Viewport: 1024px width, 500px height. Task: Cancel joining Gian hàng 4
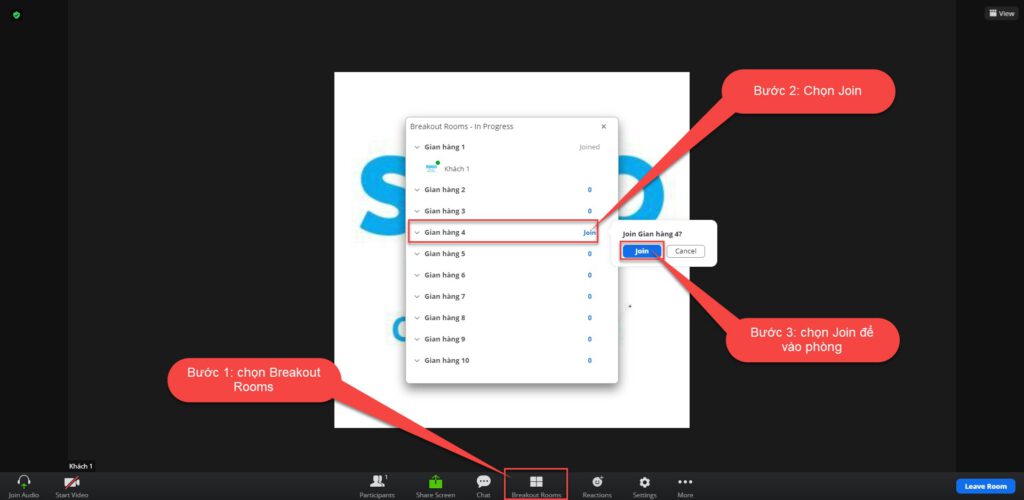point(685,251)
